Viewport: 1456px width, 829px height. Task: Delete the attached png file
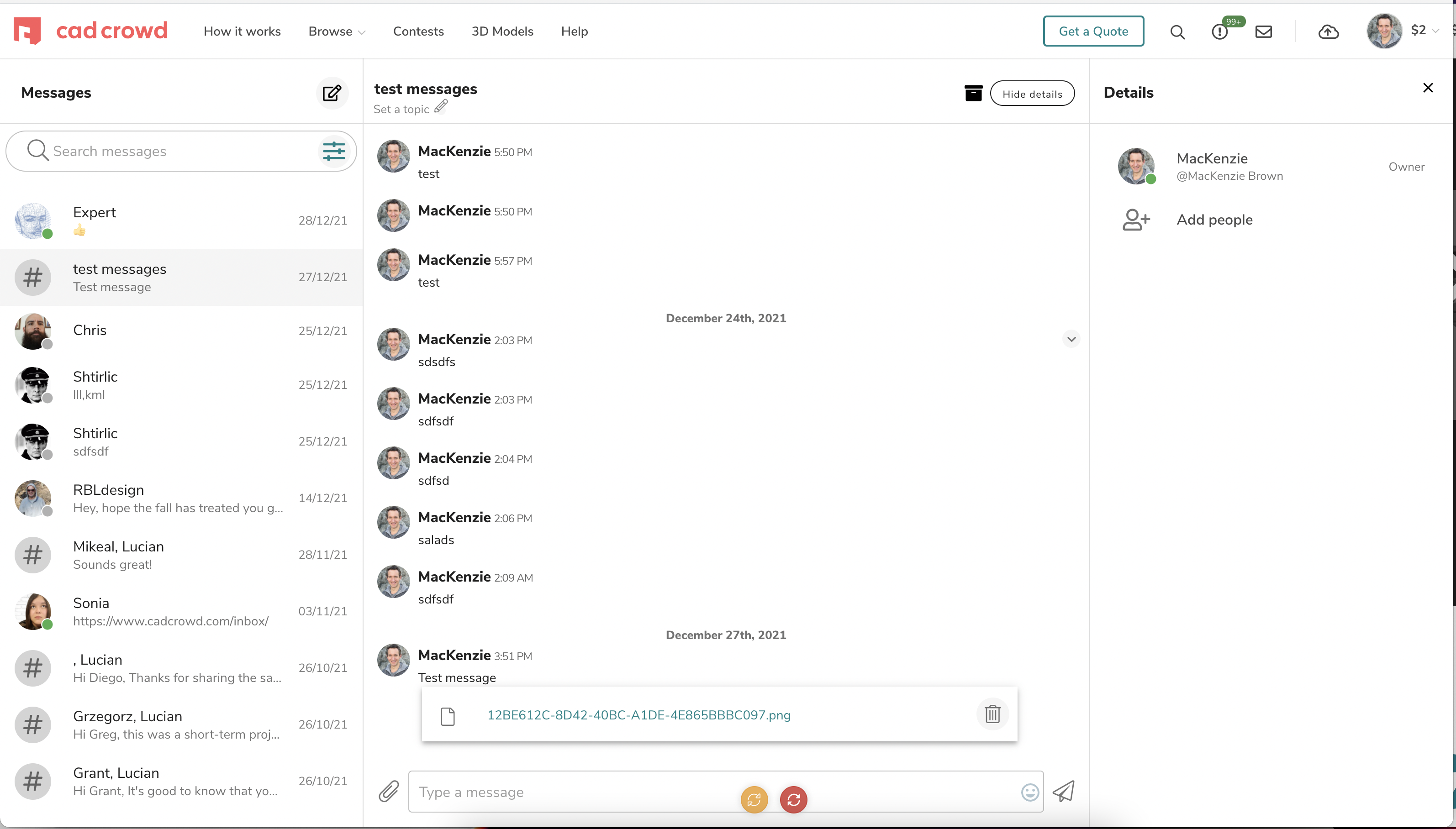click(992, 714)
